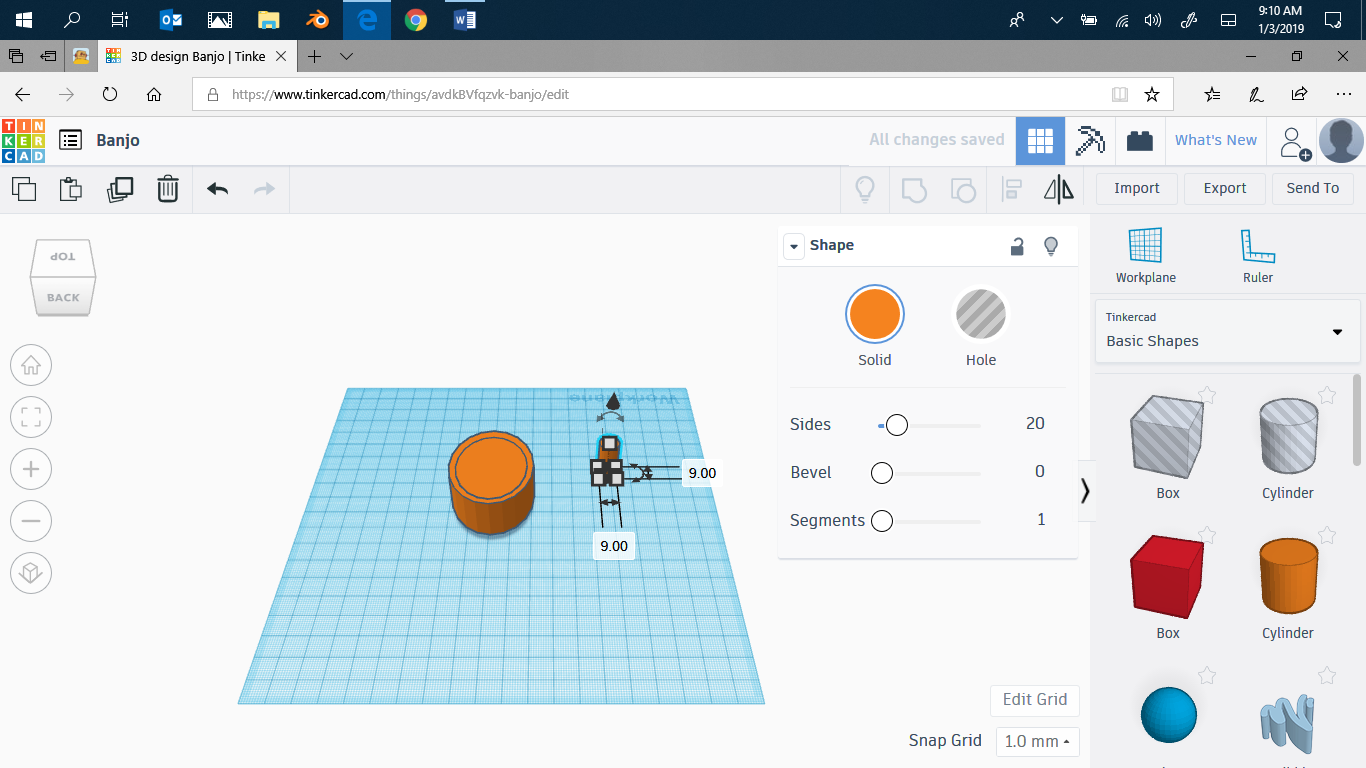Switch to 3D design grid view icon
This screenshot has height=768, width=1366.
click(1040, 141)
